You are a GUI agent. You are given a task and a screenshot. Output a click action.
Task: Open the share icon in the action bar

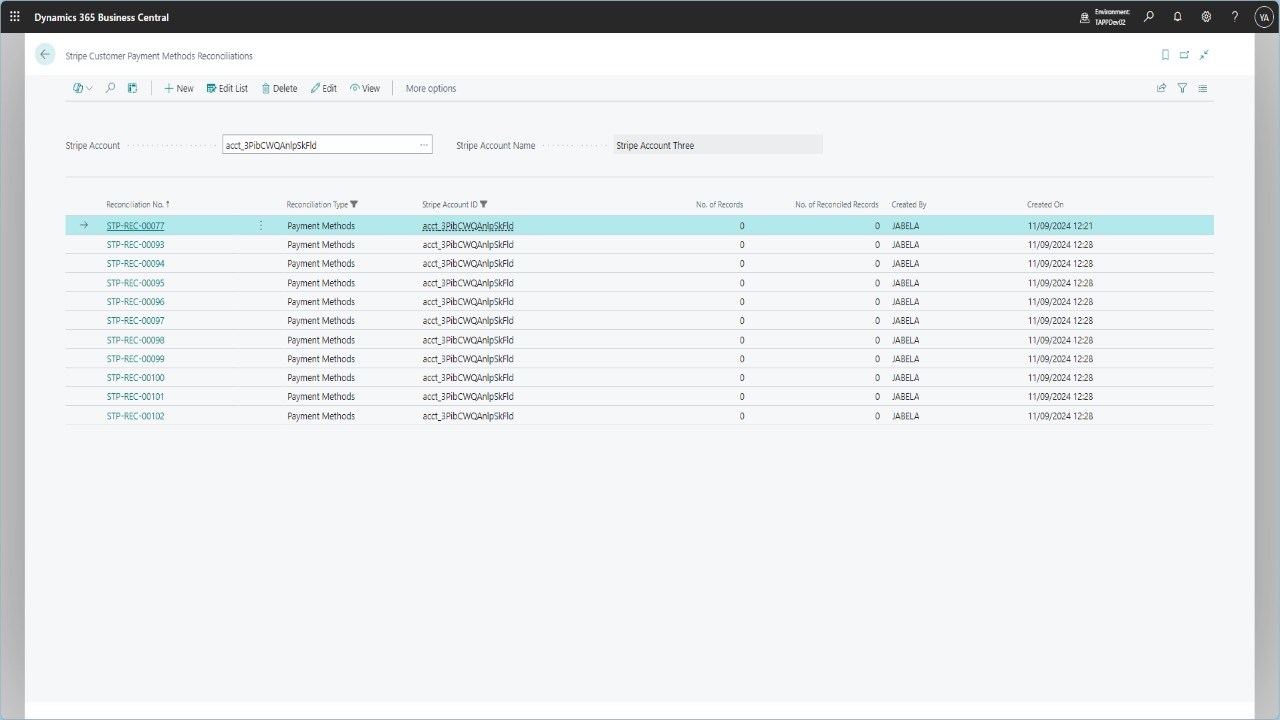[x=1161, y=88]
